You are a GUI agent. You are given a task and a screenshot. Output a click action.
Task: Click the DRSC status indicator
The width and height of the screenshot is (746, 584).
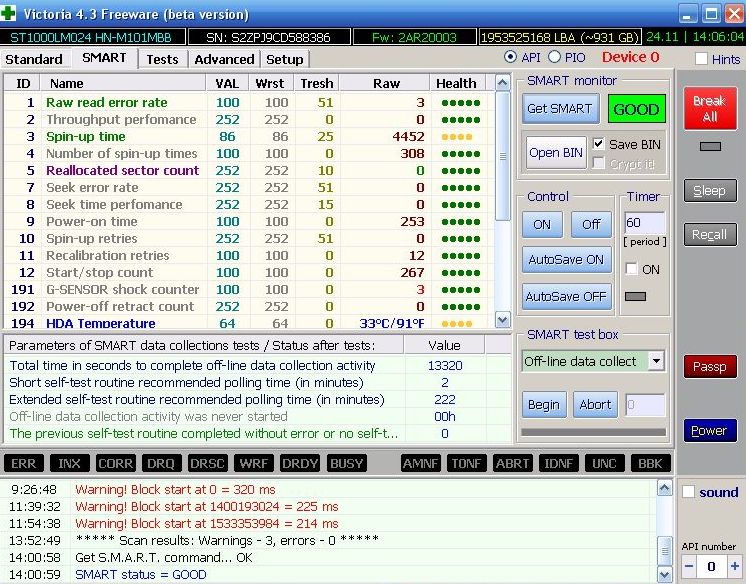207,463
